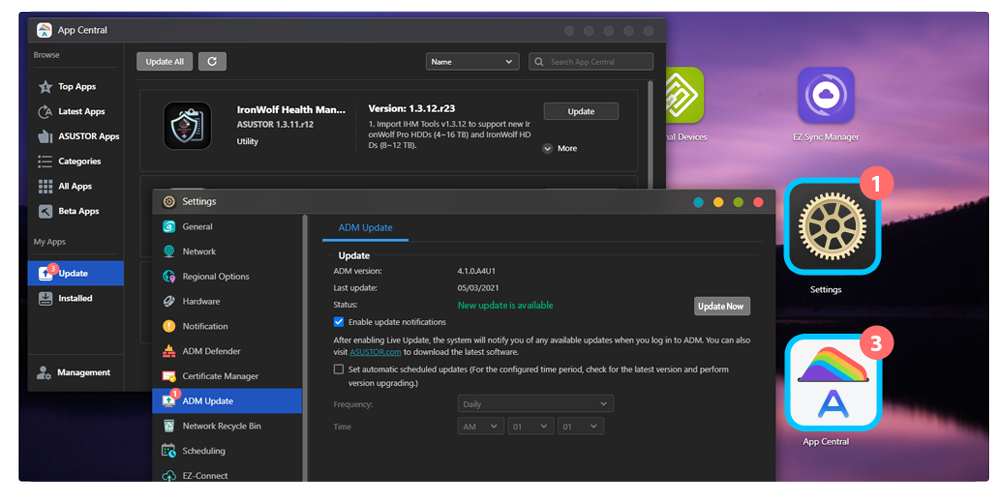Viewport: 1000px width, 502px height.
Task: Check Set automatic scheduled updates checkbox
Action: coord(339,369)
